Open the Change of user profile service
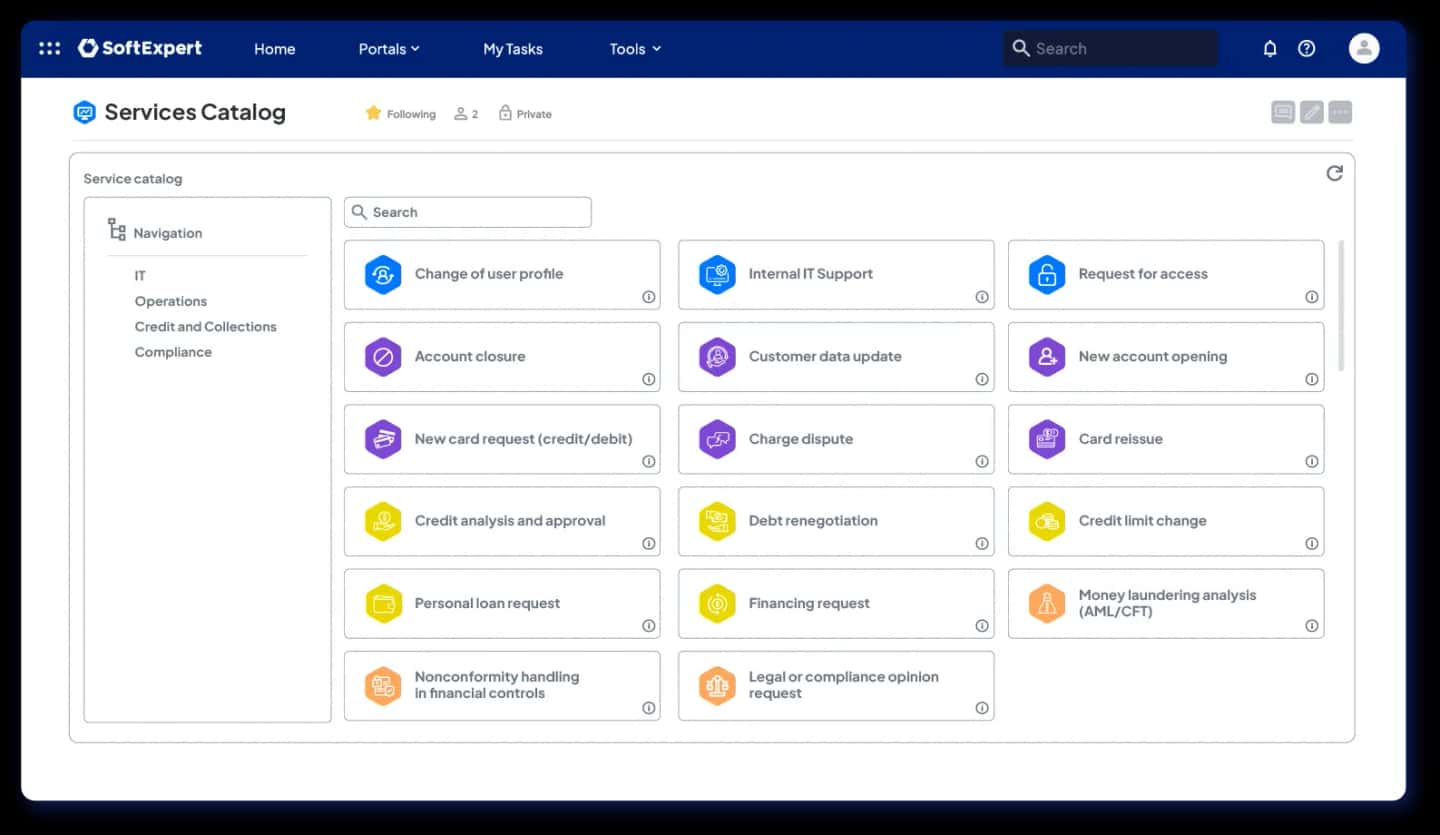Image resolution: width=1440 pixels, height=835 pixels. pyautogui.click(x=502, y=274)
